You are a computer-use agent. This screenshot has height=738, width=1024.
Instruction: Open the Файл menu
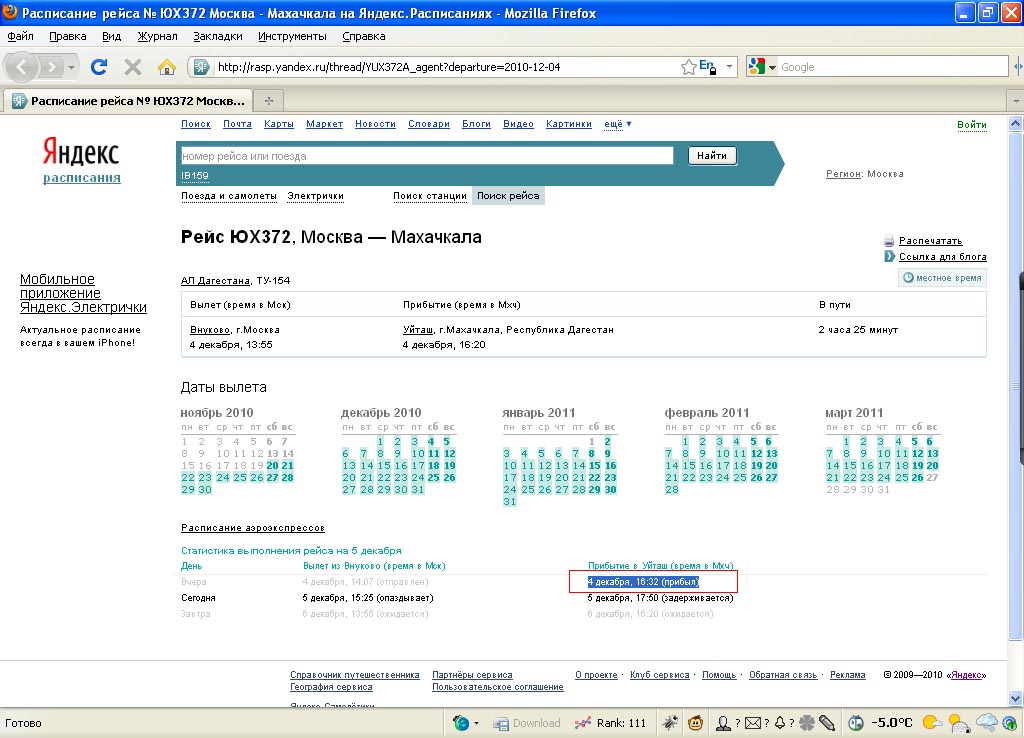point(20,37)
